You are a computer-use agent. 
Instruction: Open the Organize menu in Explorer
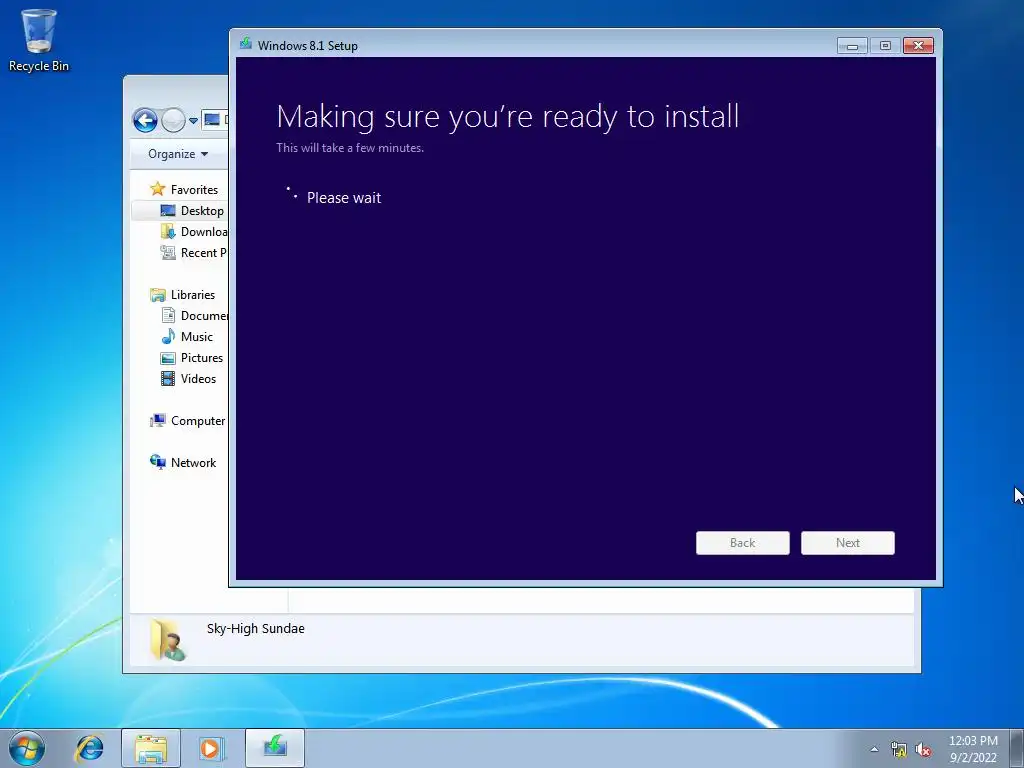click(178, 154)
